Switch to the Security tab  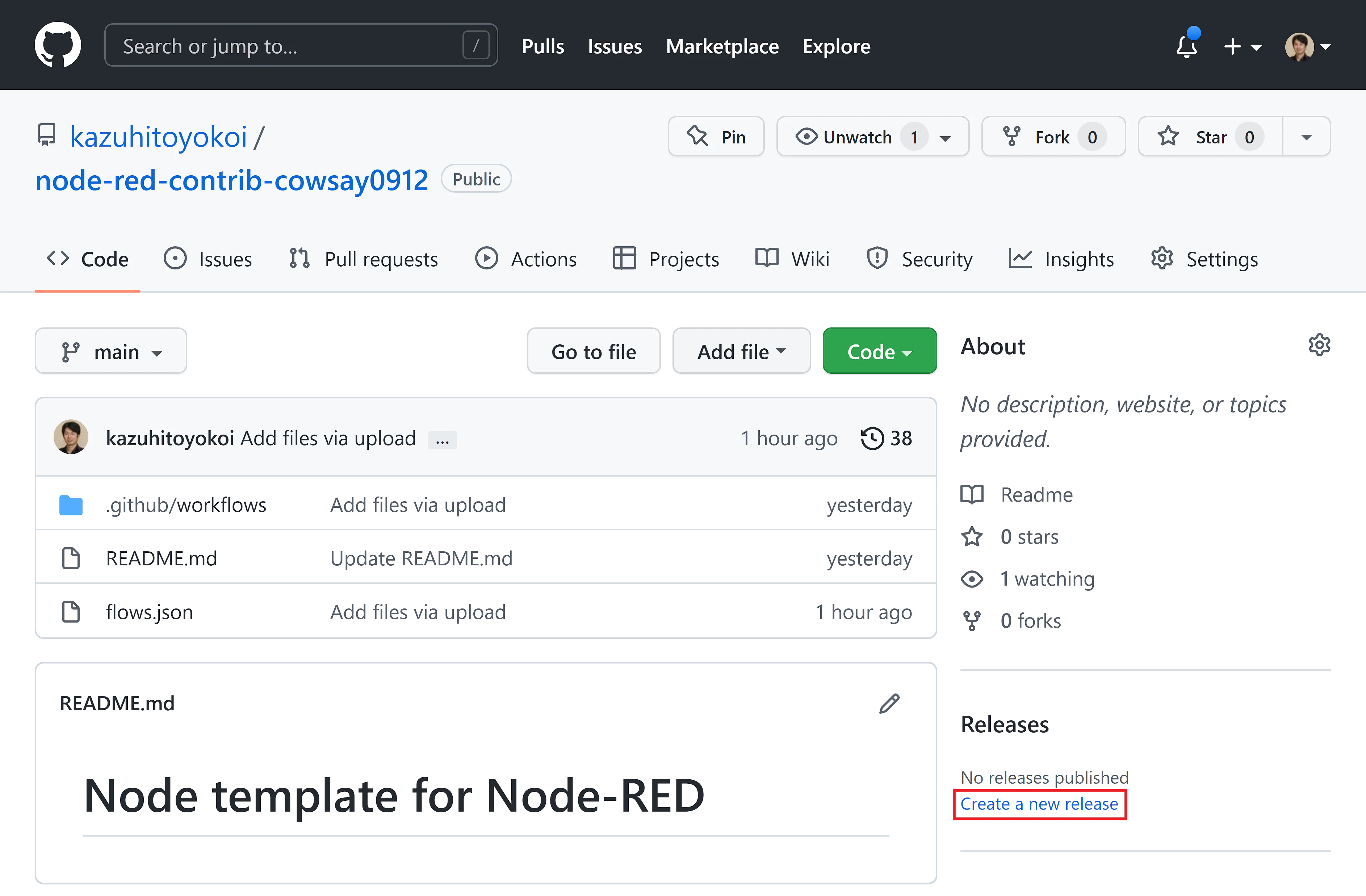(919, 259)
